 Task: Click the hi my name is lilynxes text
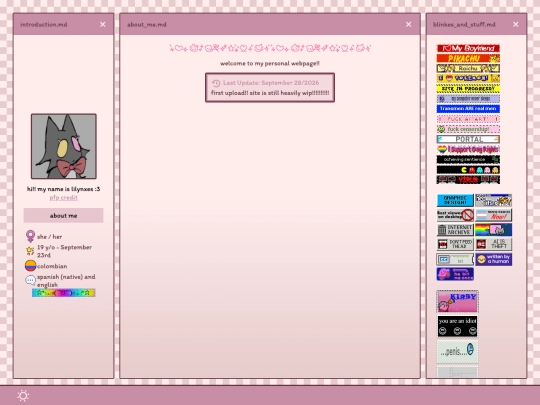[x=63, y=189]
